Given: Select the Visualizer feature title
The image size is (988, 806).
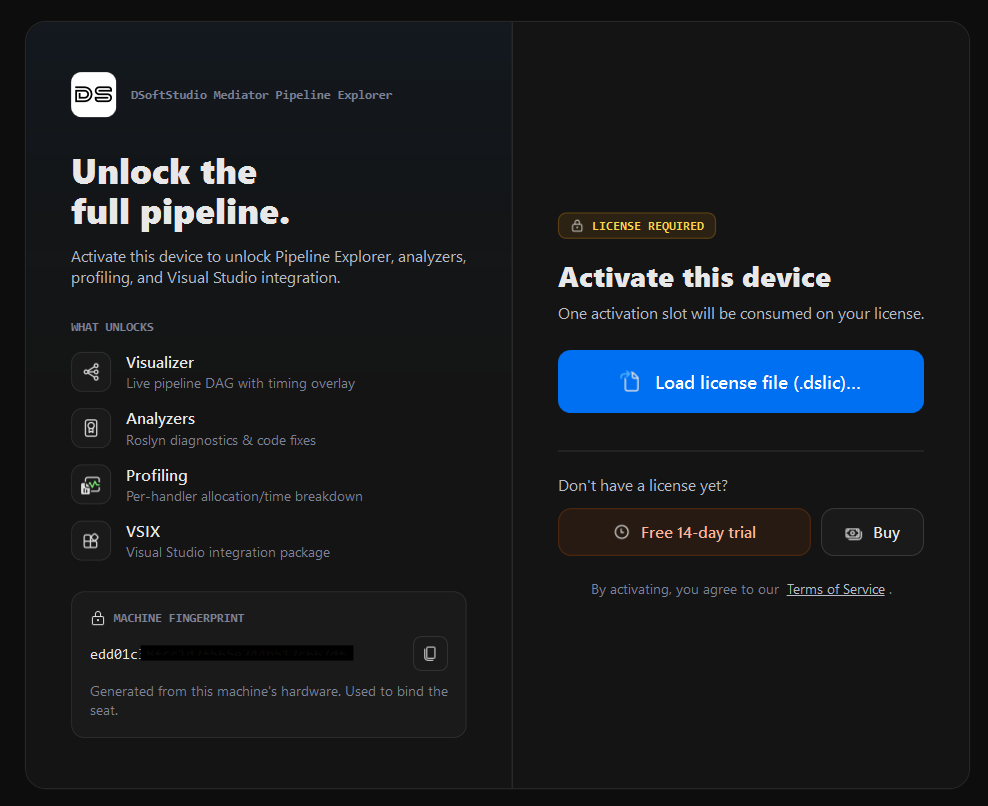Looking at the screenshot, I should (x=160, y=363).
